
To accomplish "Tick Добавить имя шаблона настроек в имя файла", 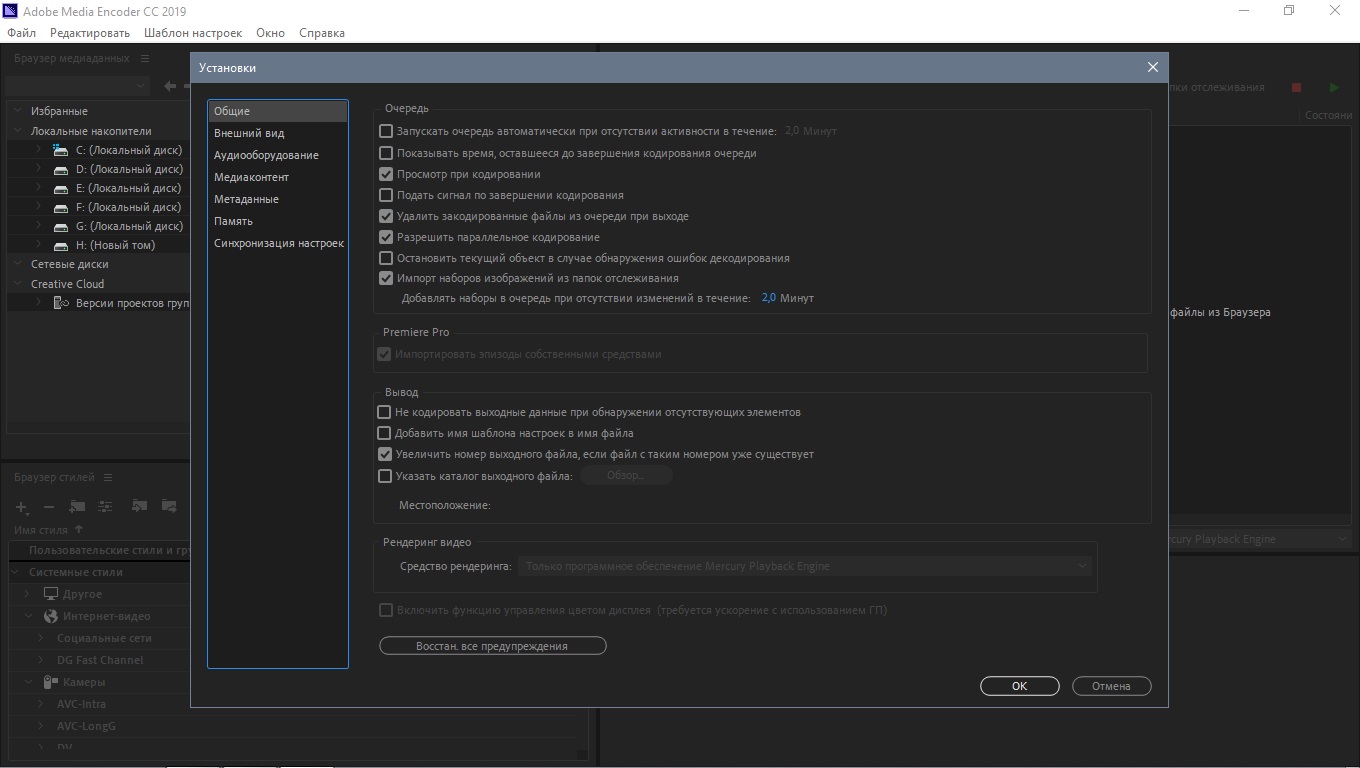I will click(x=384, y=433).
